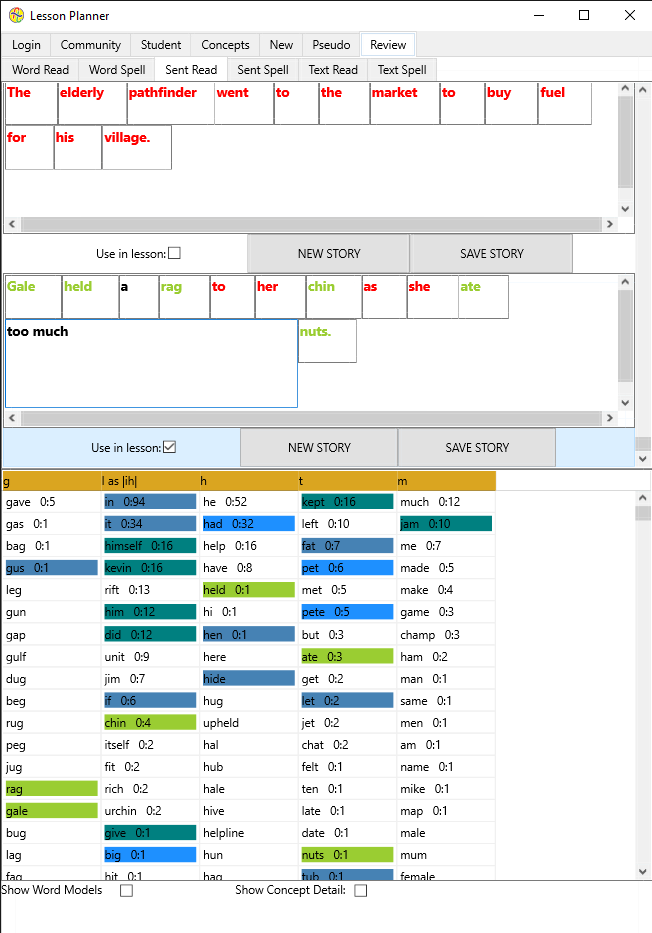The width and height of the screenshot is (652, 933).
Task: Select the Sent Read sub-tab
Action: pyautogui.click(x=191, y=70)
